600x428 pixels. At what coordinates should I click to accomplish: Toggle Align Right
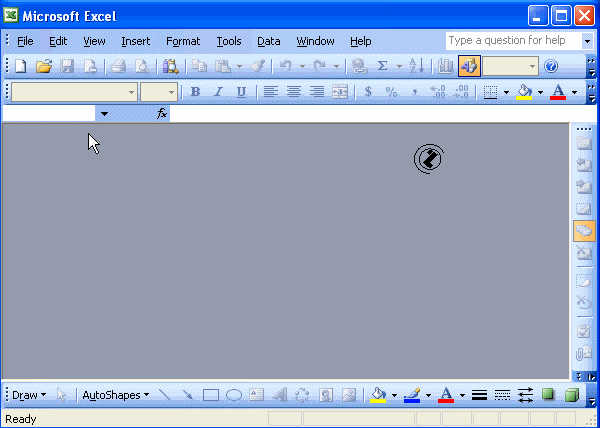(x=317, y=92)
